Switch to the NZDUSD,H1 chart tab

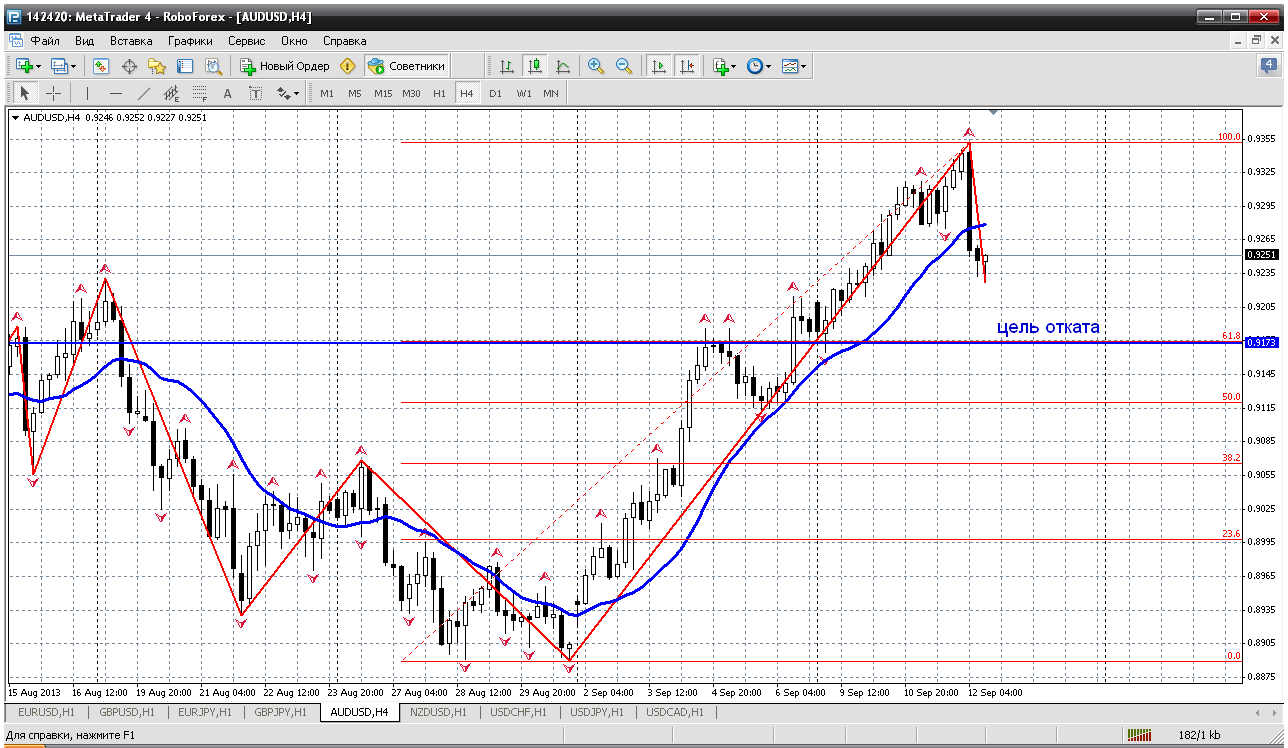(x=440, y=712)
